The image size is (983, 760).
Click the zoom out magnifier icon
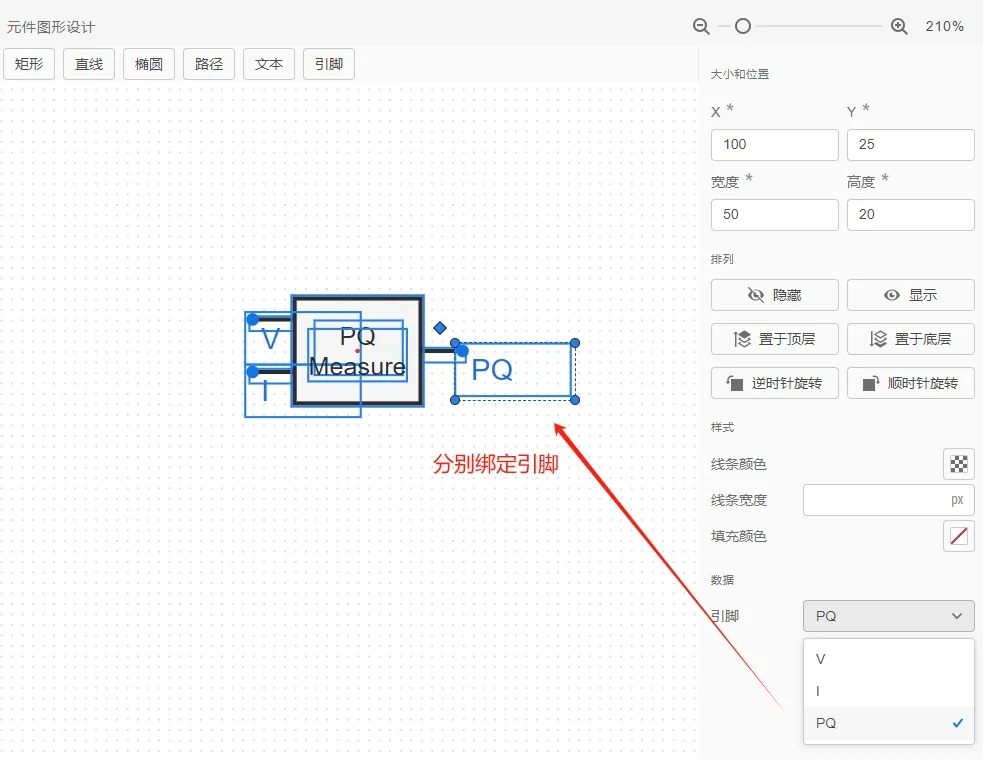coord(701,27)
